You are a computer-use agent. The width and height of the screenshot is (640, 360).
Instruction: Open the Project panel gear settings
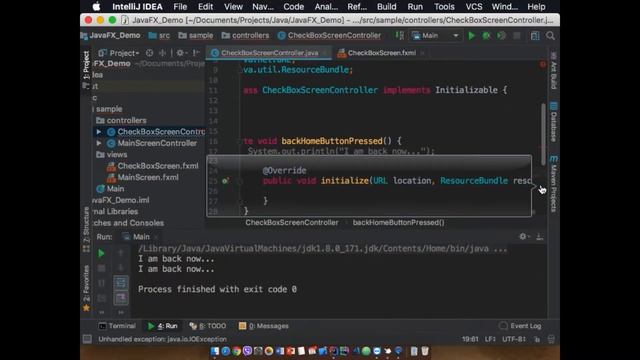pos(181,53)
